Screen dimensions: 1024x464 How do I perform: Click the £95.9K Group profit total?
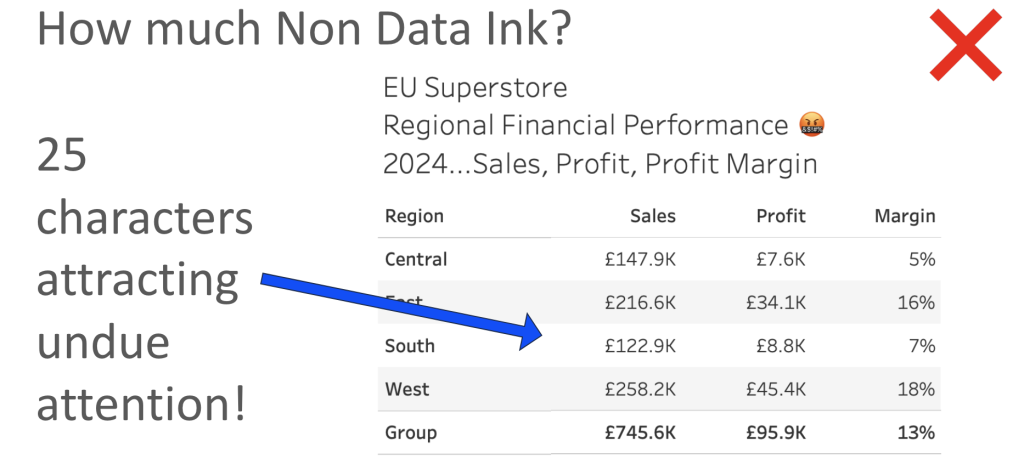[x=776, y=433]
